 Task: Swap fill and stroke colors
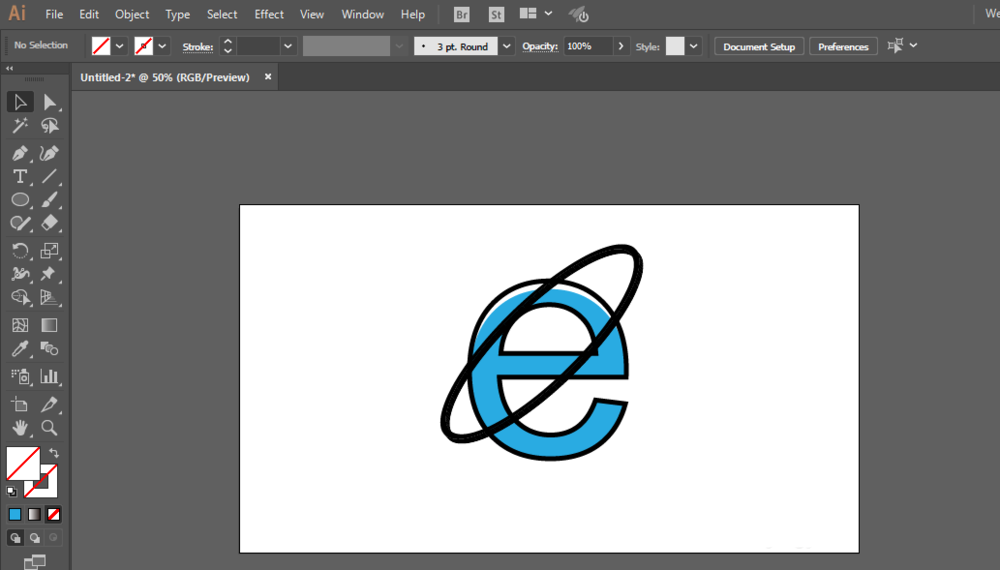pyautogui.click(x=54, y=454)
